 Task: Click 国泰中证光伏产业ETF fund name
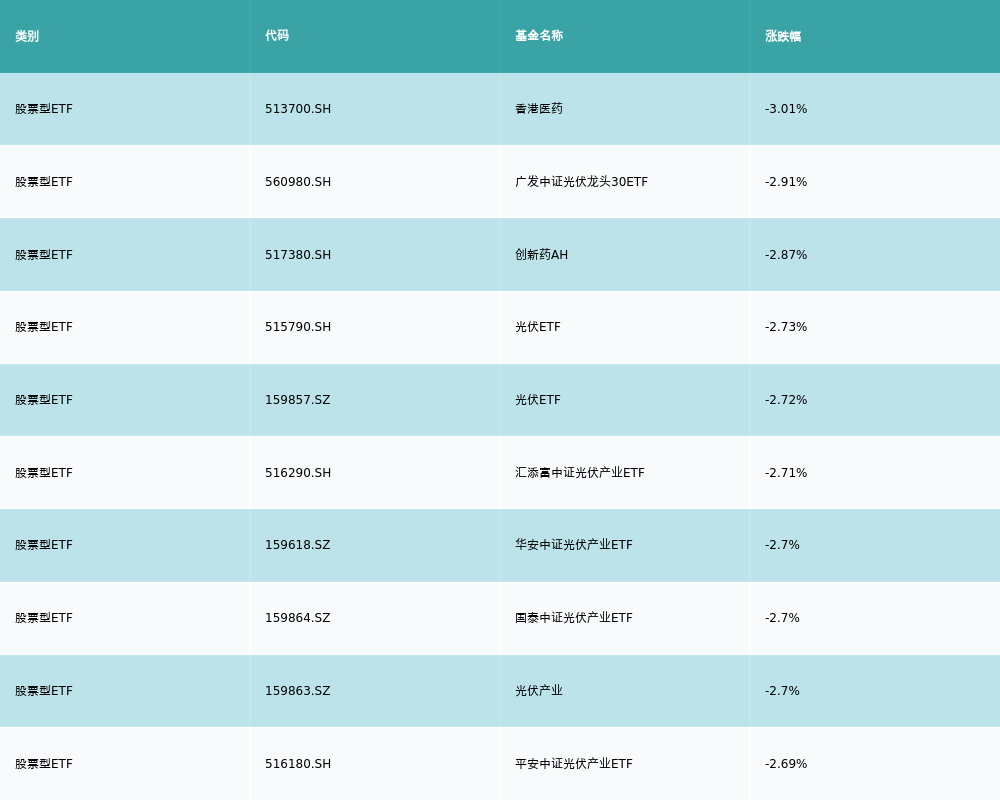coord(574,618)
